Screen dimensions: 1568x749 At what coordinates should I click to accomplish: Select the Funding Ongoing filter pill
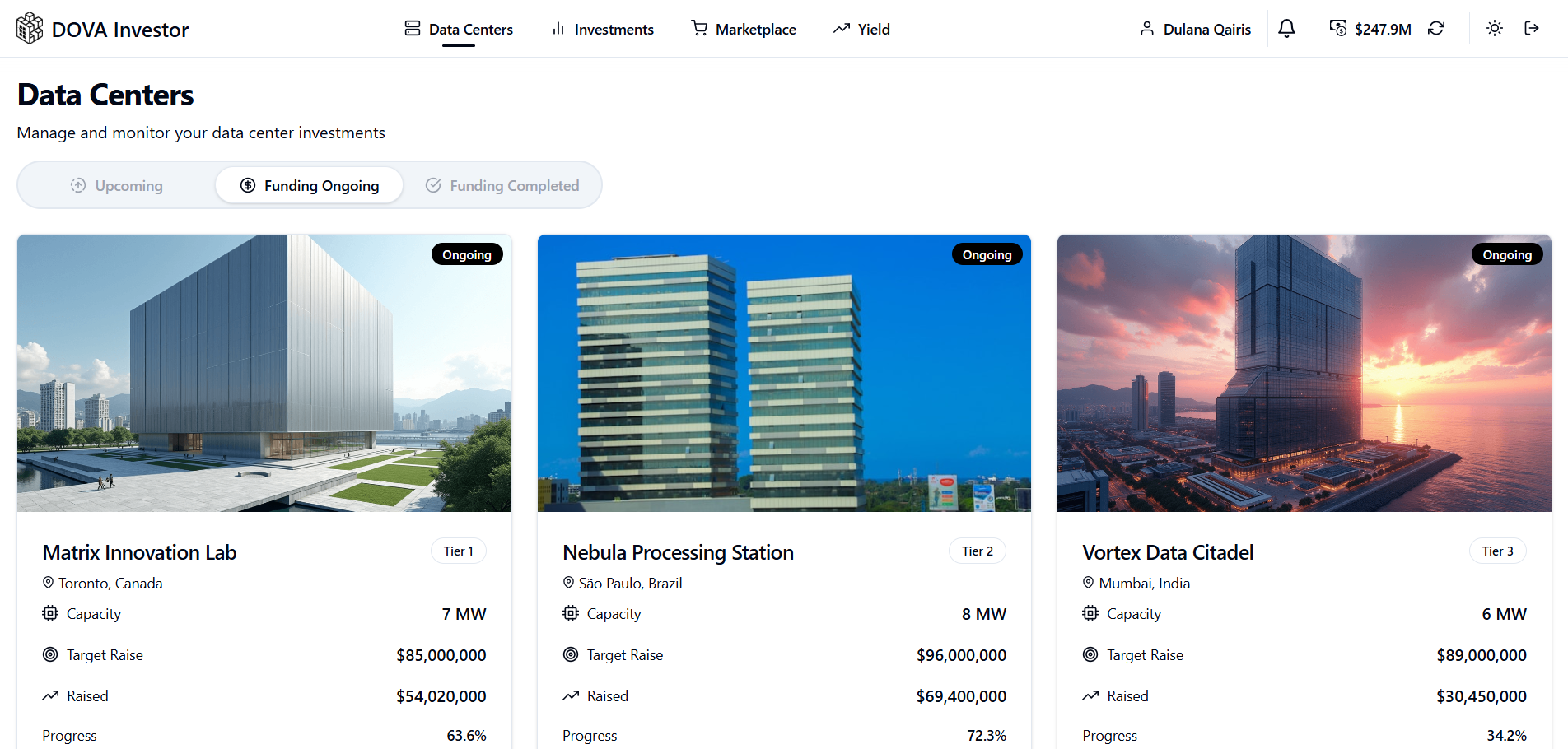pyautogui.click(x=309, y=185)
